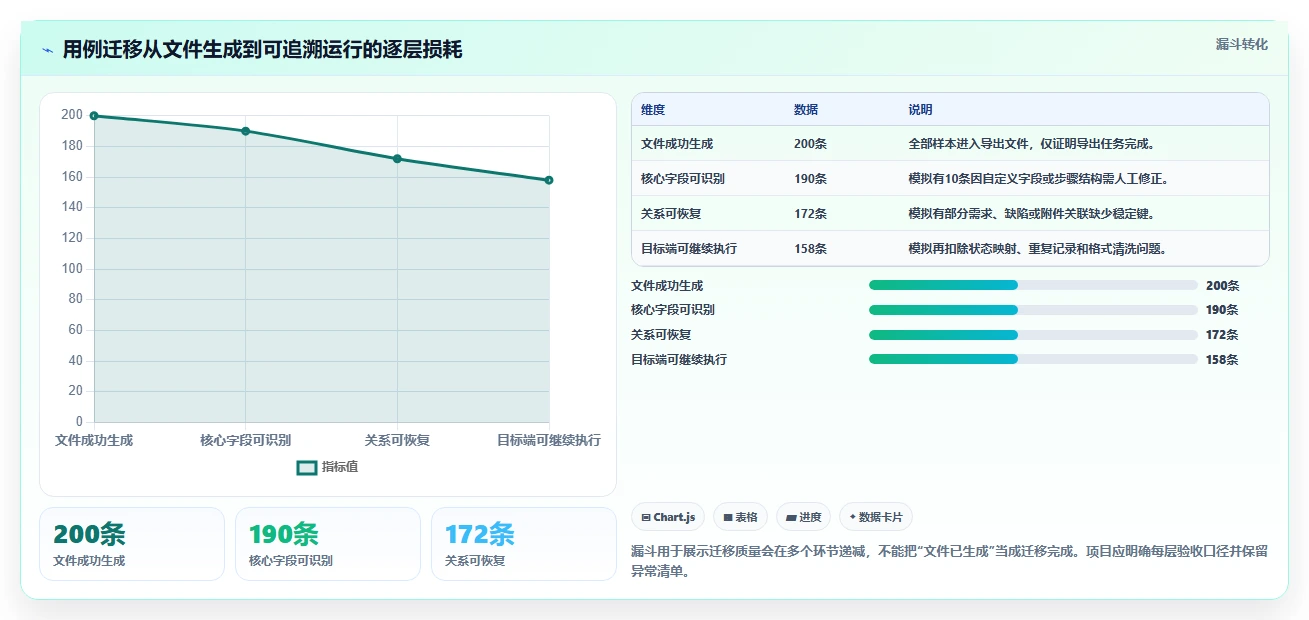Click the 200条 table cell

[810, 144]
